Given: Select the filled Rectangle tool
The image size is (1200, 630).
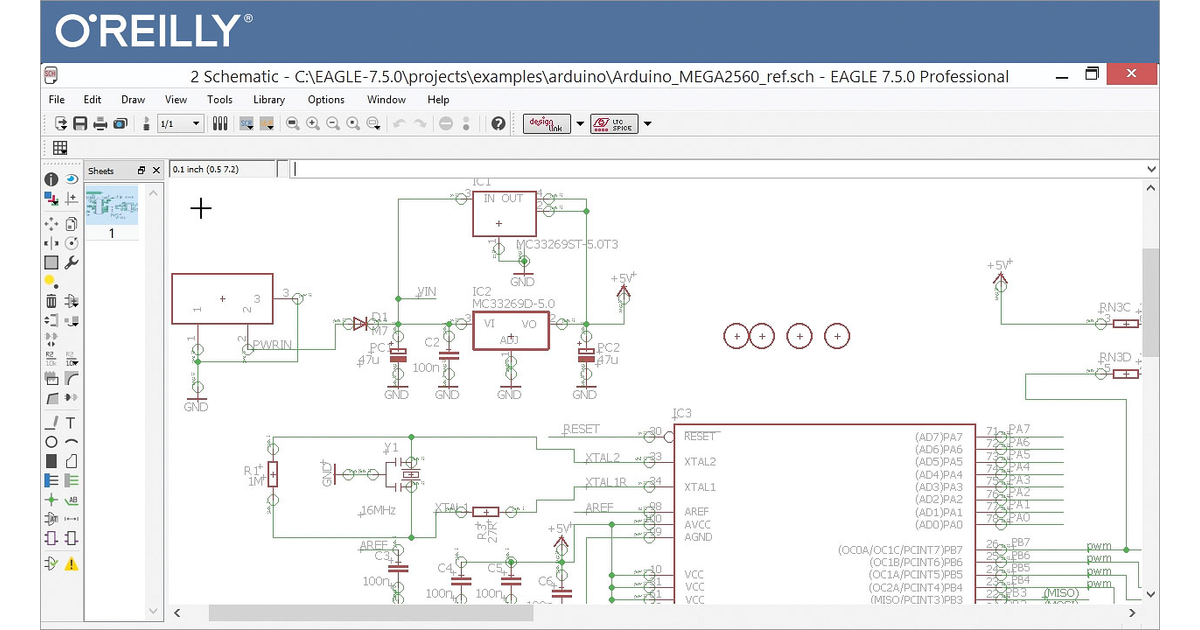Looking at the screenshot, I should tap(50, 461).
